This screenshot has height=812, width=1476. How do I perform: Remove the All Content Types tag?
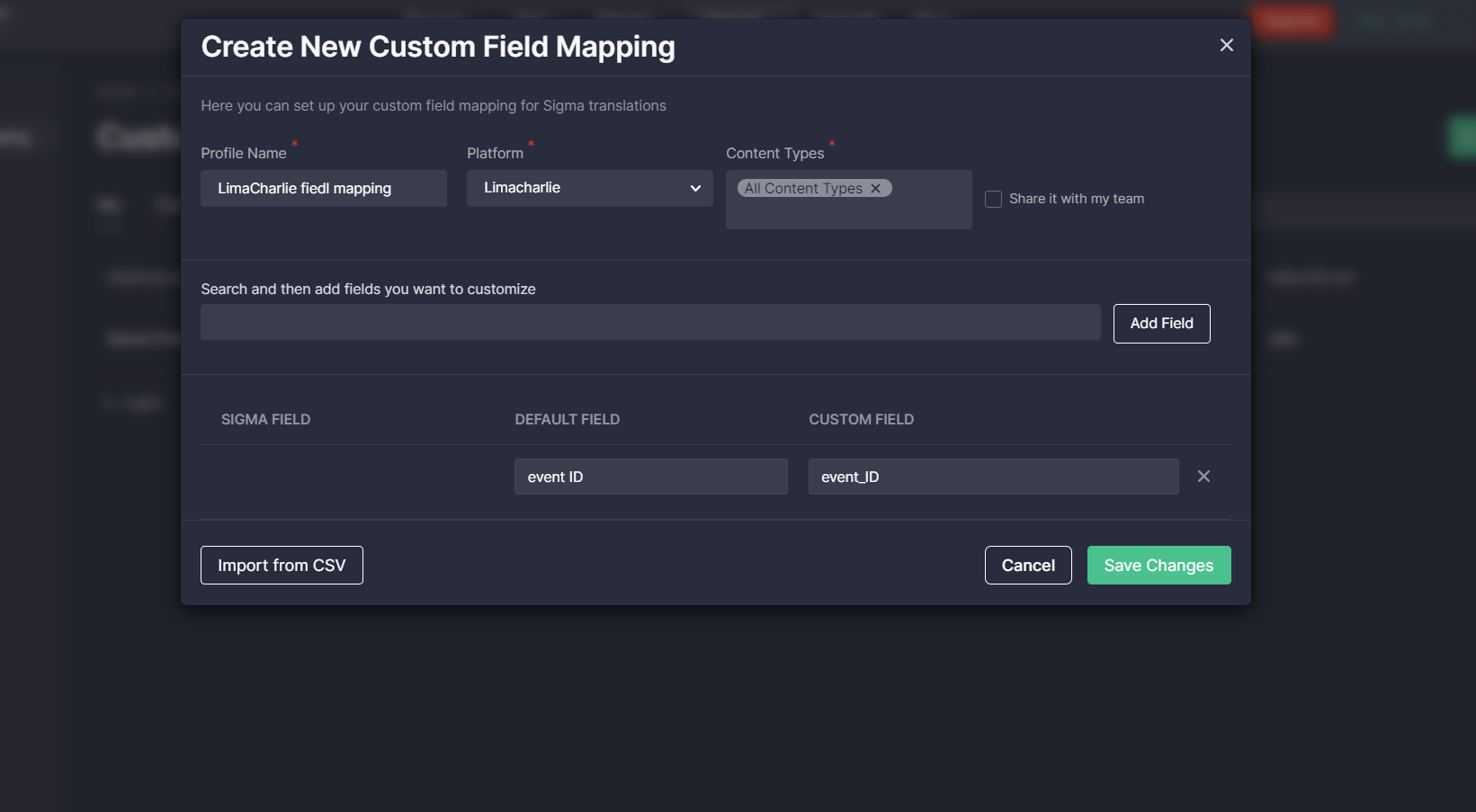point(875,188)
